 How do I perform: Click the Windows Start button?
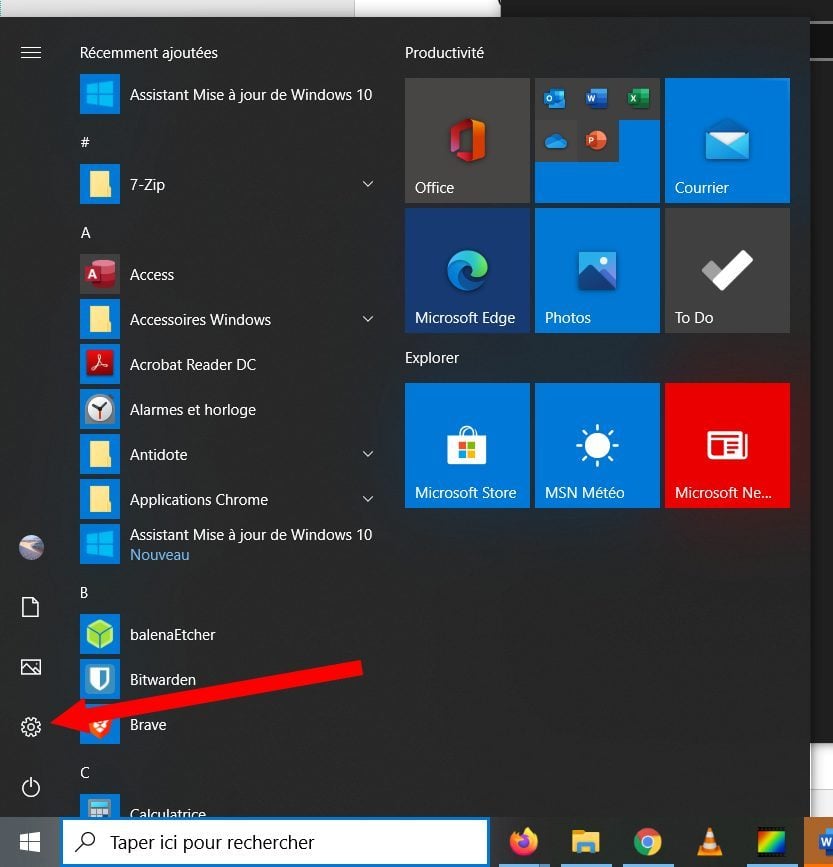30,842
